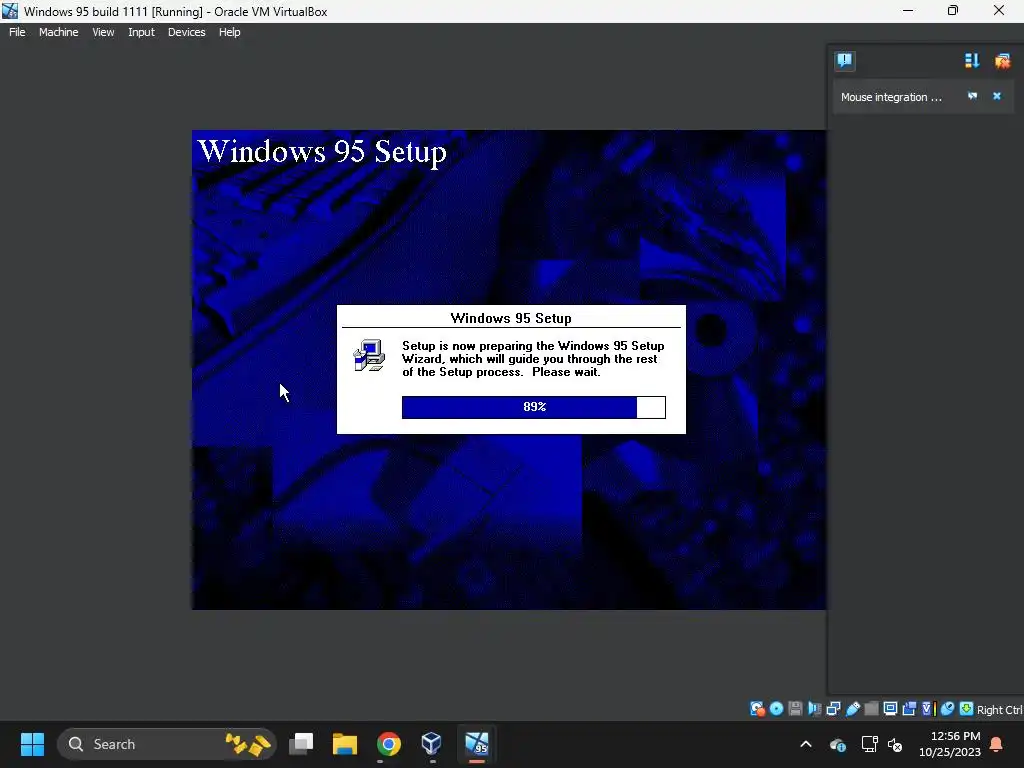1024x768 pixels.
Task: Open the Input menu
Action: tap(141, 32)
